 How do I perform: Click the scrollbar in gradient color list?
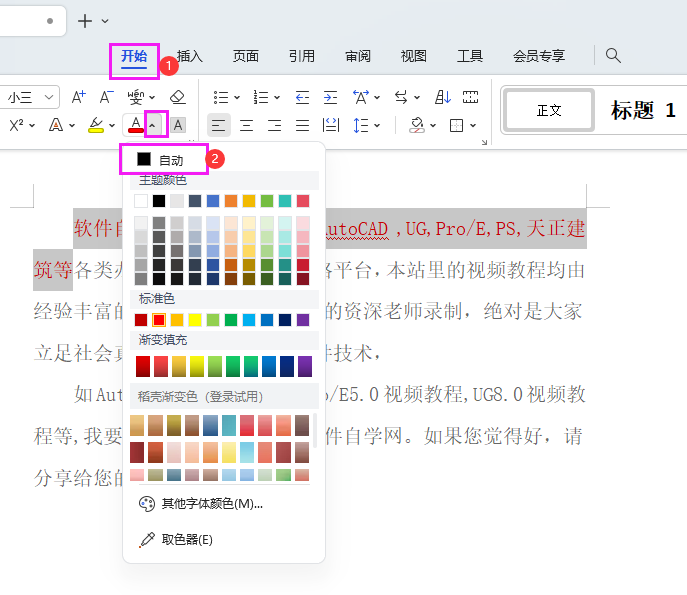pyautogui.click(x=315, y=430)
